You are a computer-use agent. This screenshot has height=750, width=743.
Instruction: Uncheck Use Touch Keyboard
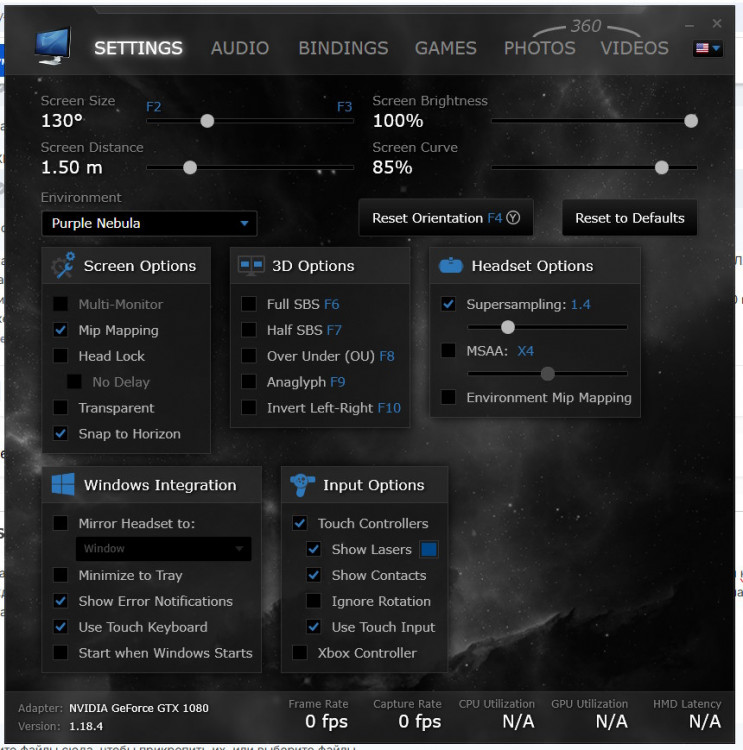(60, 627)
